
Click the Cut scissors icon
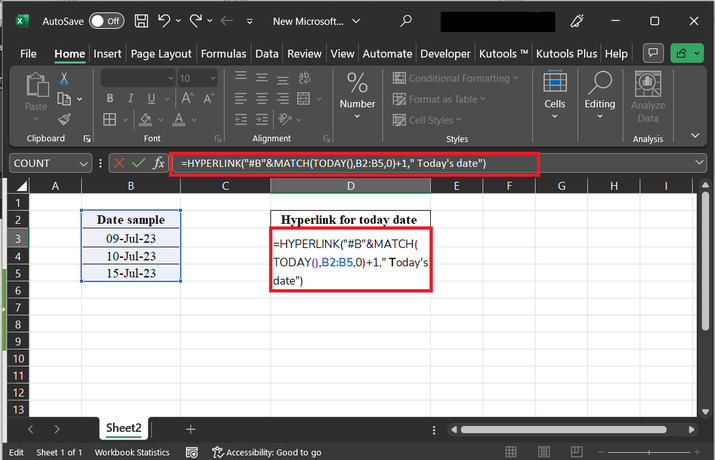pos(64,78)
